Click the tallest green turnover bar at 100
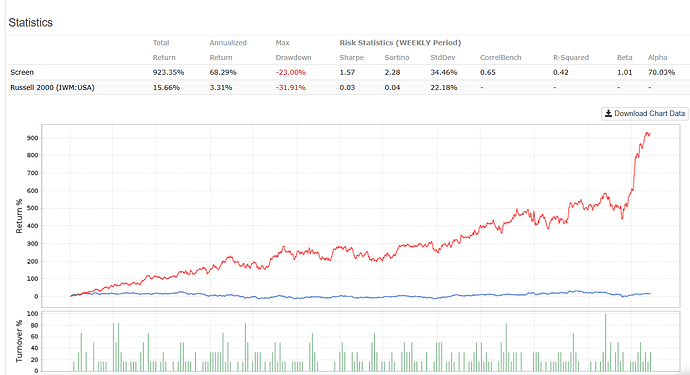 [606, 342]
